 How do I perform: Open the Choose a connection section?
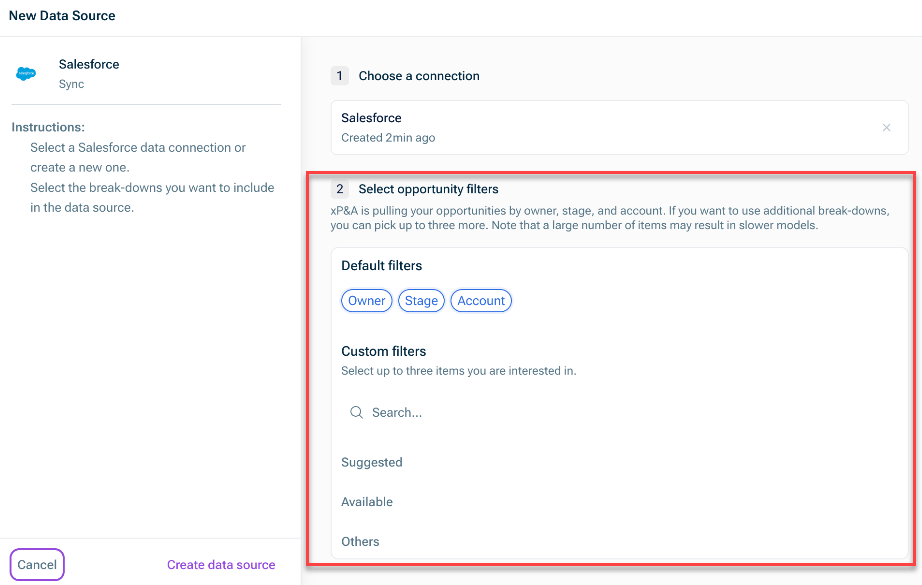(421, 76)
